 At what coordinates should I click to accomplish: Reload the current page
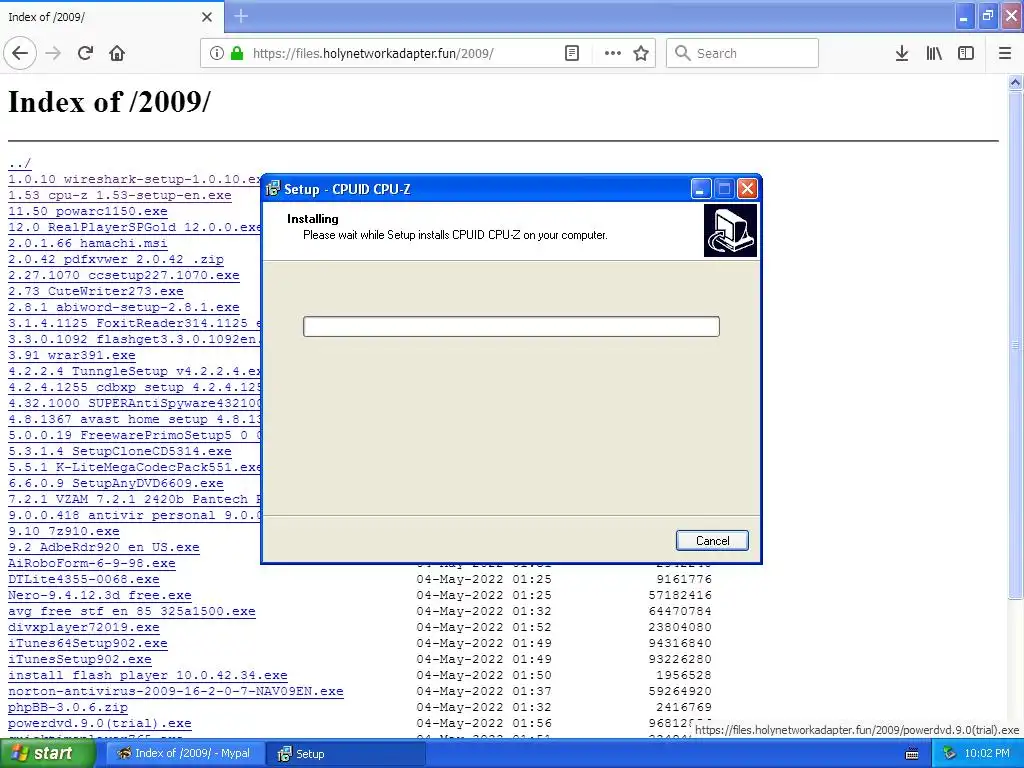86,53
